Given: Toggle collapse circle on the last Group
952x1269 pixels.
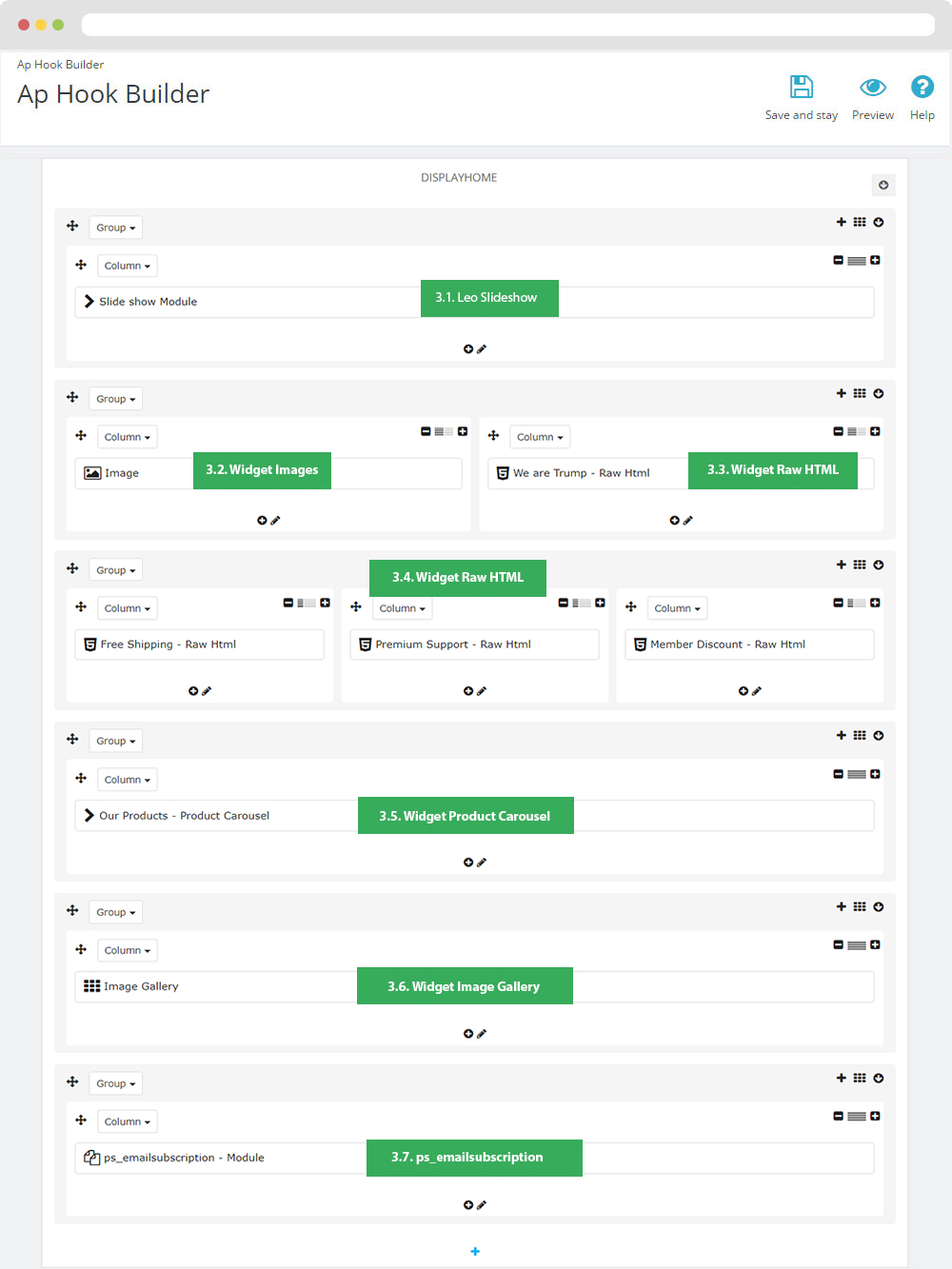Looking at the screenshot, I should tap(879, 1078).
